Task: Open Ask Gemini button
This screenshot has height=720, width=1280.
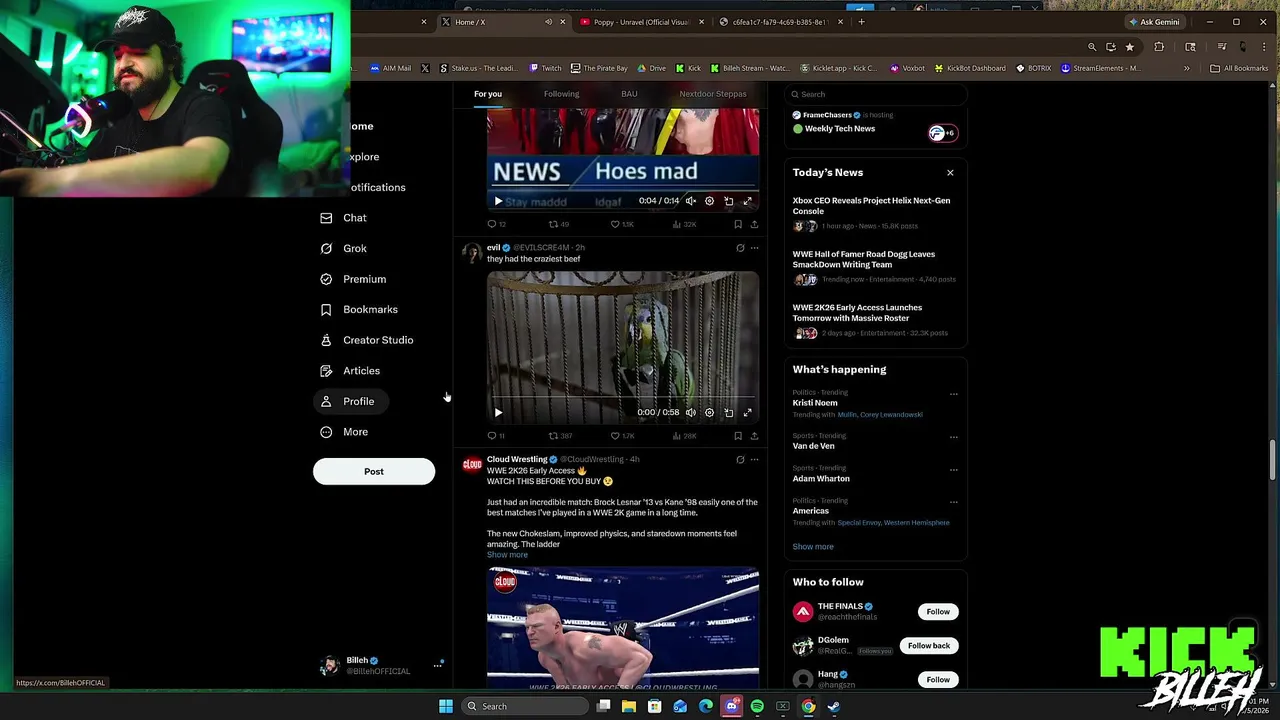Action: [x=1154, y=22]
